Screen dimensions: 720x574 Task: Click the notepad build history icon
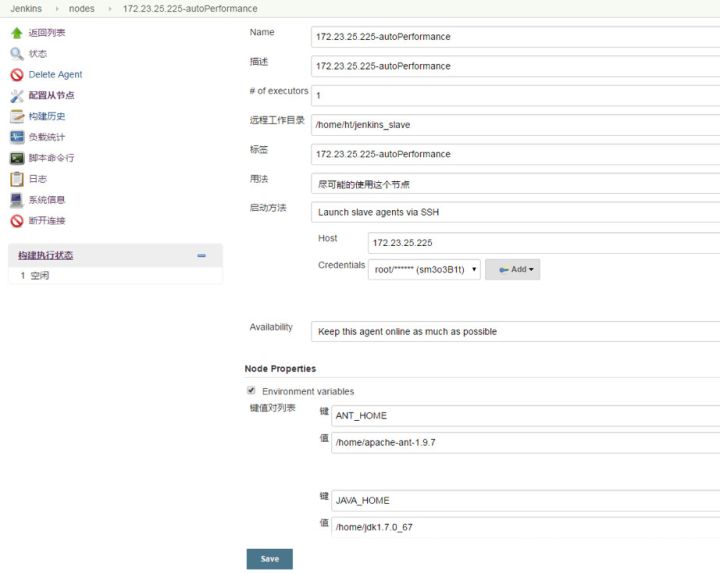point(17,116)
